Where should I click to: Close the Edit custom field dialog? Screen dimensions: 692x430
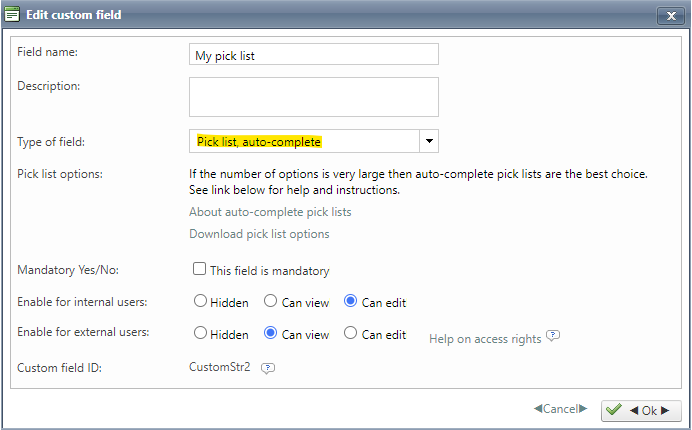point(669,15)
